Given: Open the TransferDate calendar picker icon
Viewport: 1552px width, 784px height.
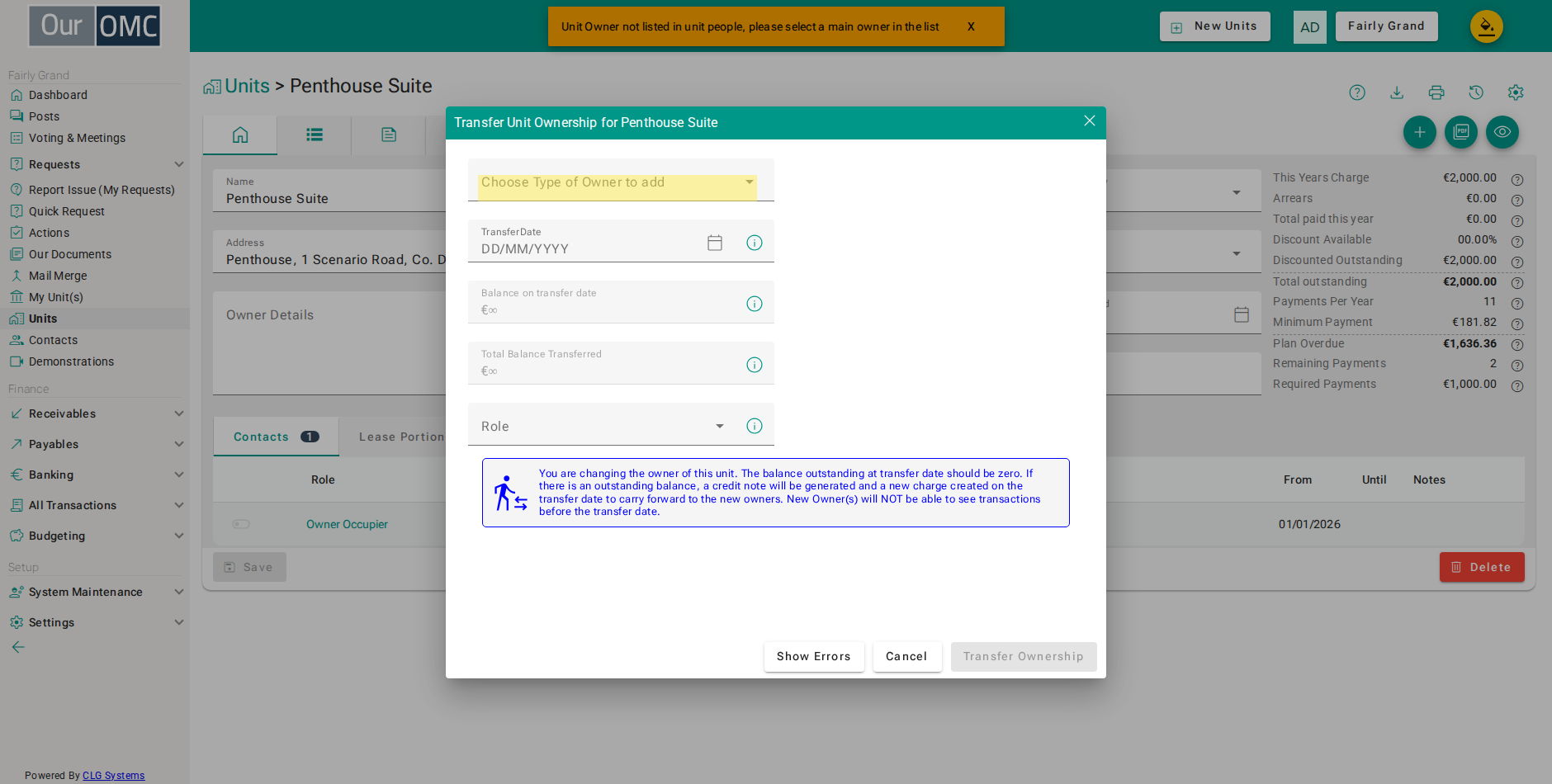Looking at the screenshot, I should pyautogui.click(x=715, y=243).
